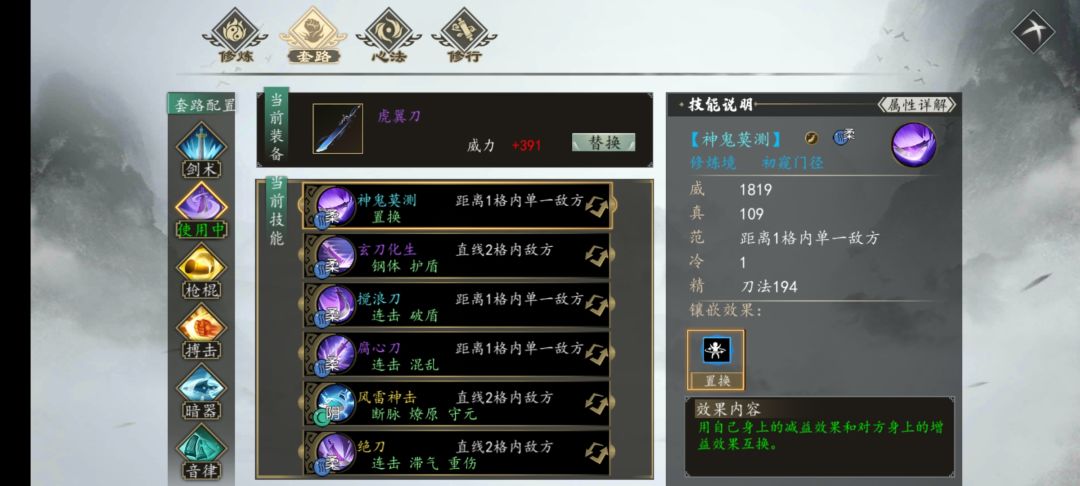Click the 神鬼莫测 purple skill orb
The image size is (1080, 486).
click(913, 145)
